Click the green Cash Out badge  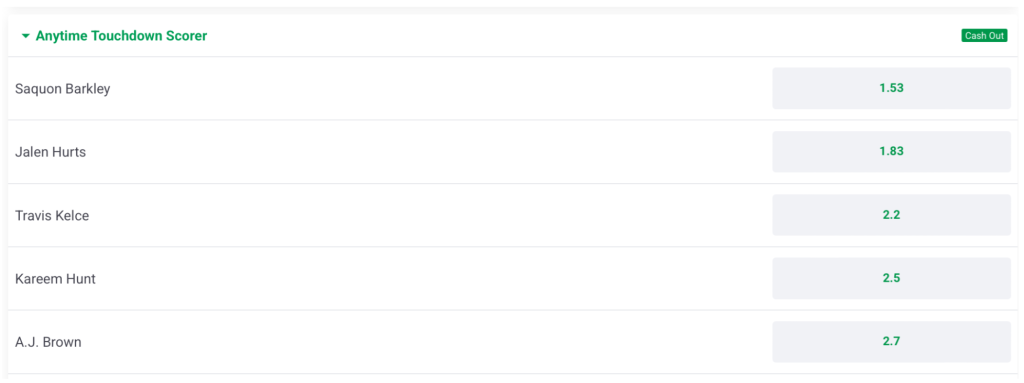tap(984, 36)
